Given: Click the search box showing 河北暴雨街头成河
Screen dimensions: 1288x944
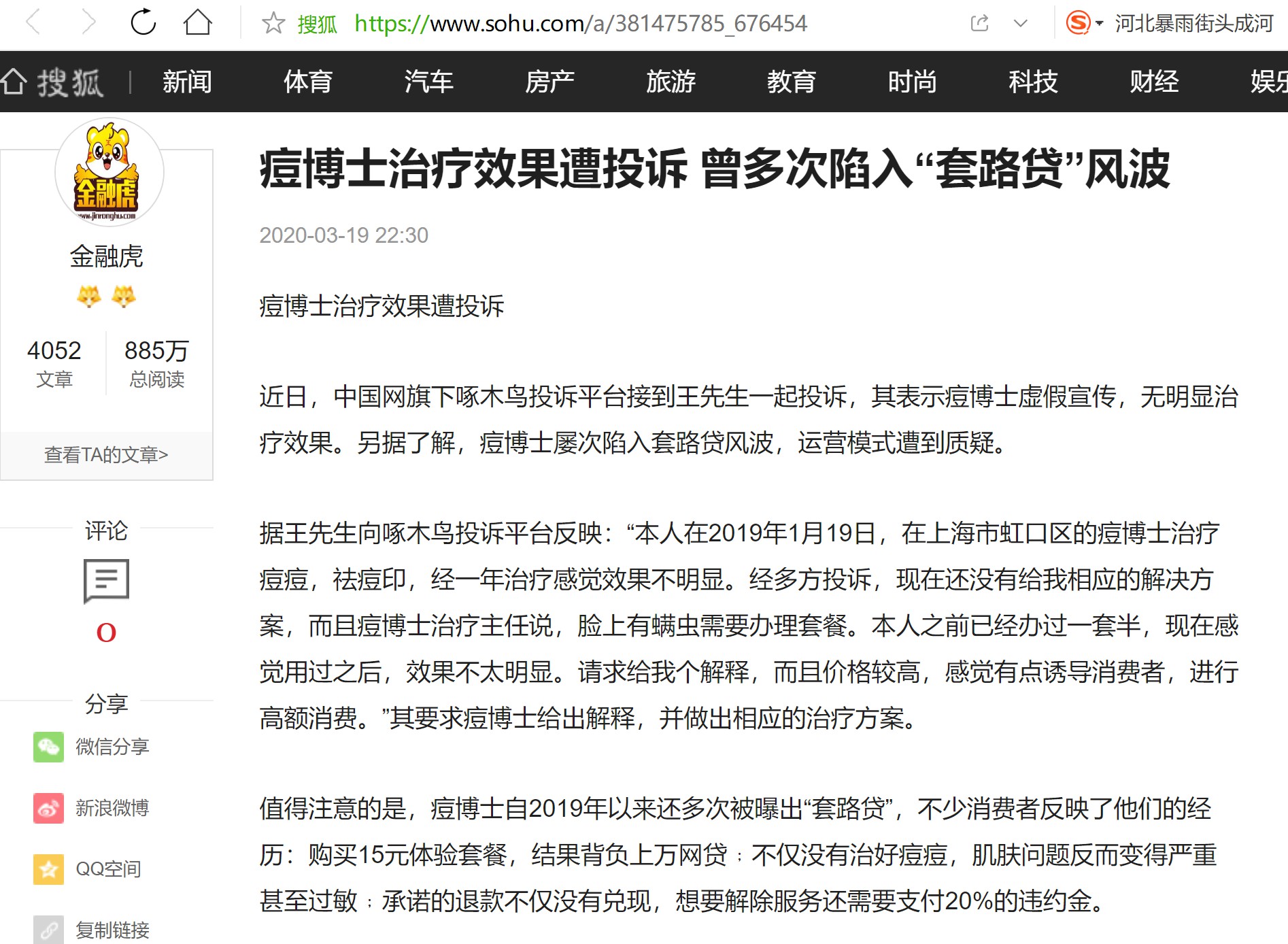Looking at the screenshot, I should (x=1193, y=23).
